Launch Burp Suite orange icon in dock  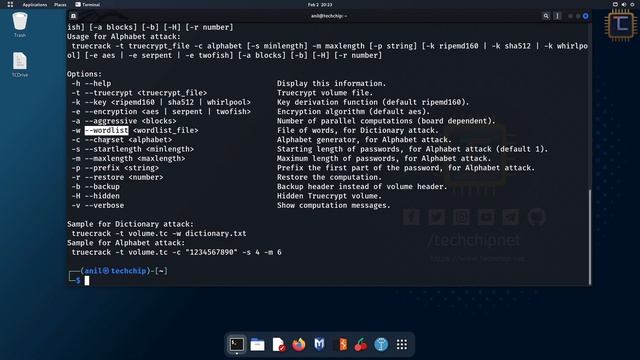click(x=342, y=344)
